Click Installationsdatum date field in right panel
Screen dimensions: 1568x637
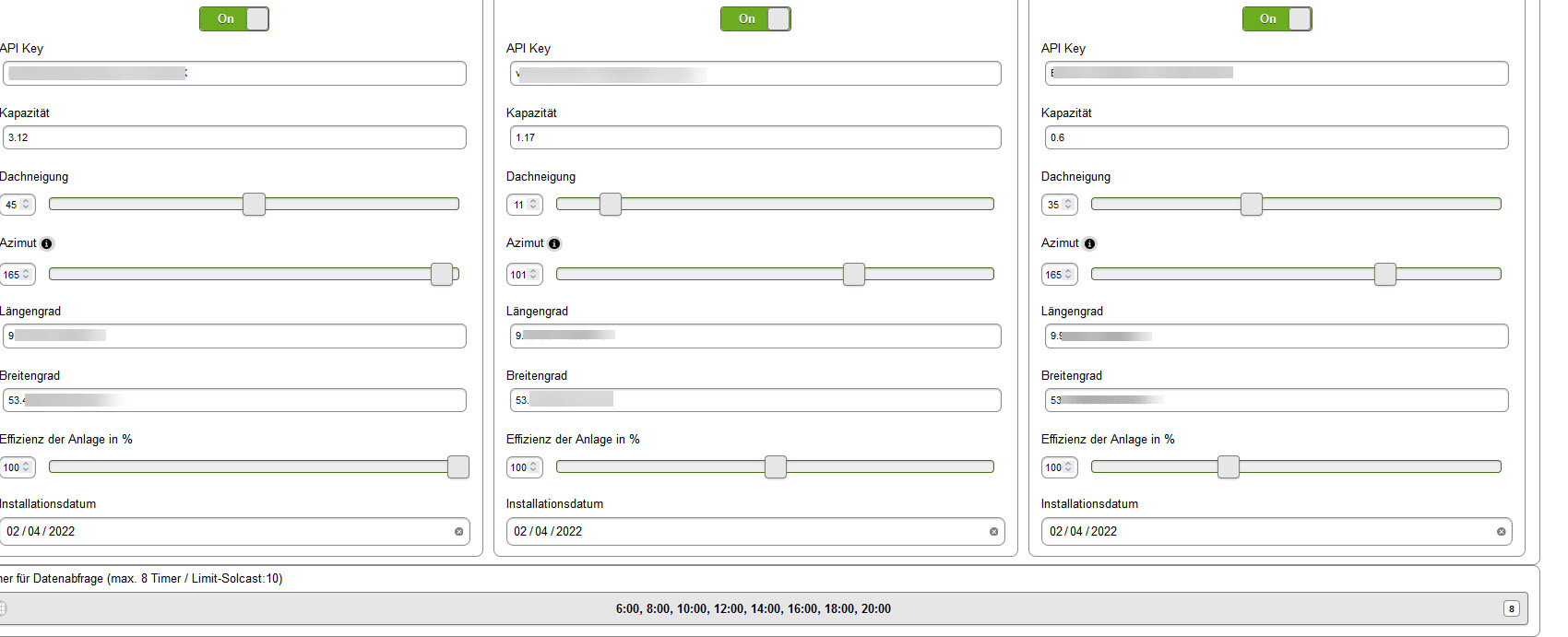point(1277,532)
